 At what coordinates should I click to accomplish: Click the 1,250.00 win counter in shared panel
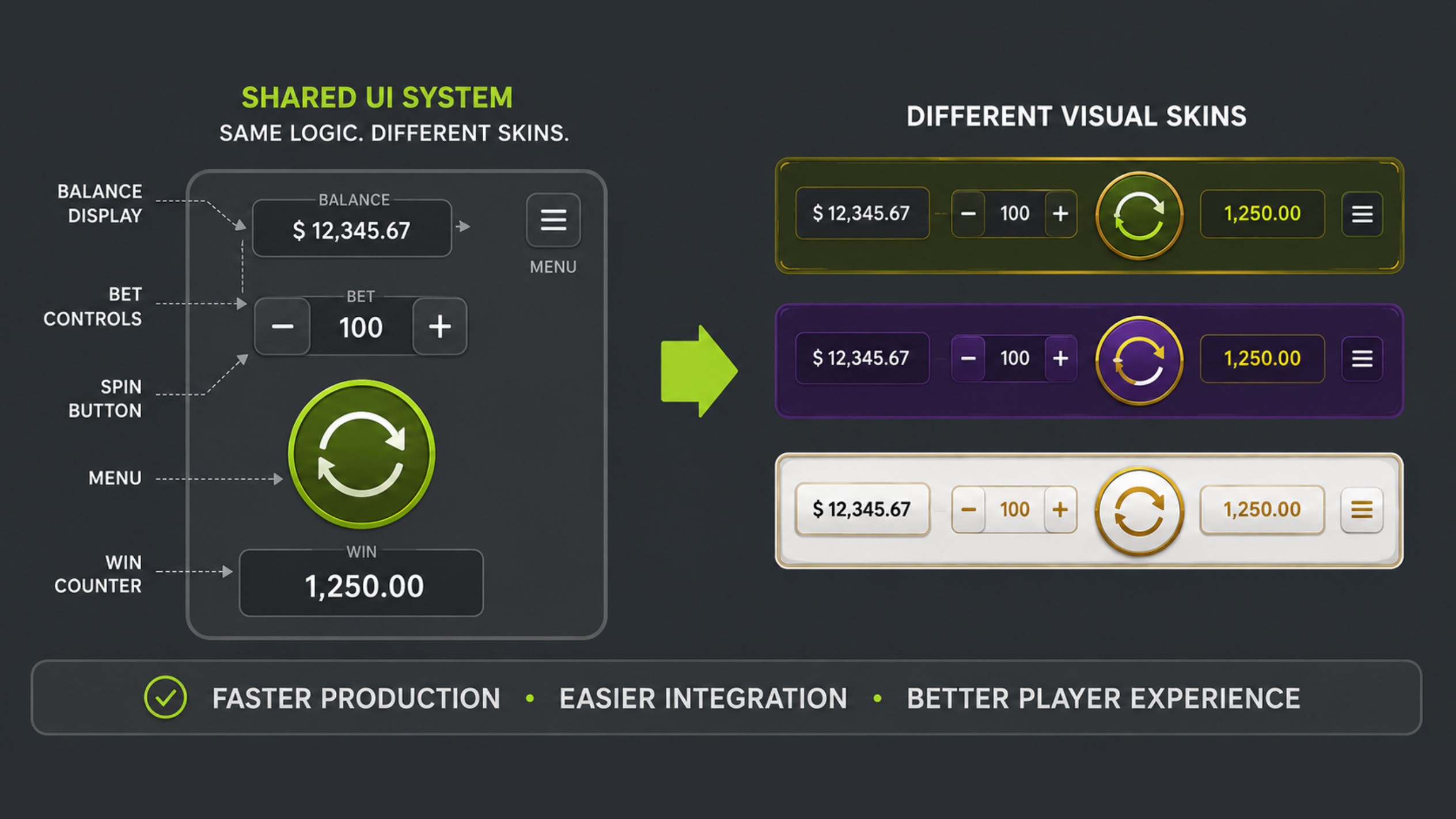[x=361, y=583]
